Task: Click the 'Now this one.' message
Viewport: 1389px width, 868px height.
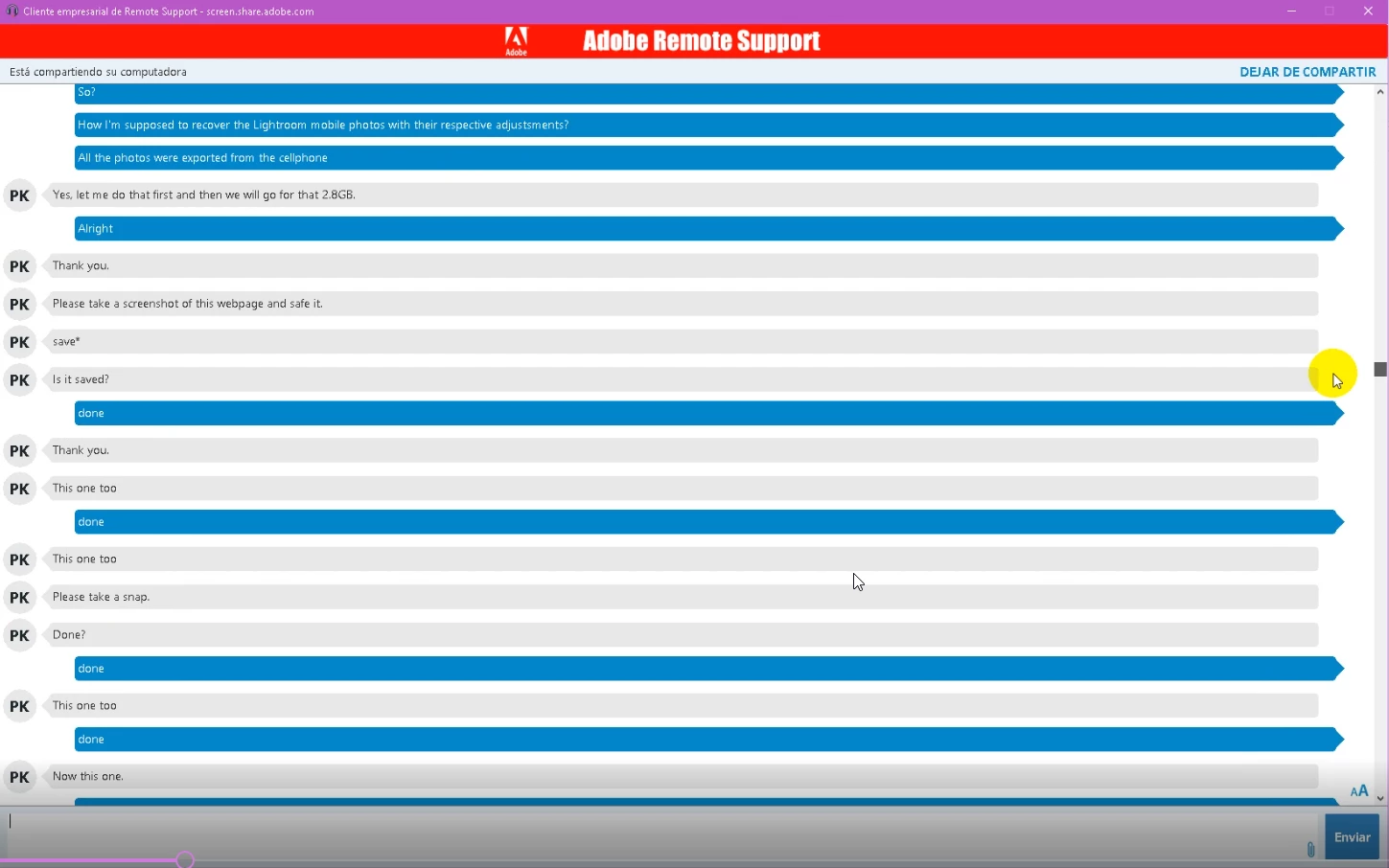Action: [x=683, y=777]
